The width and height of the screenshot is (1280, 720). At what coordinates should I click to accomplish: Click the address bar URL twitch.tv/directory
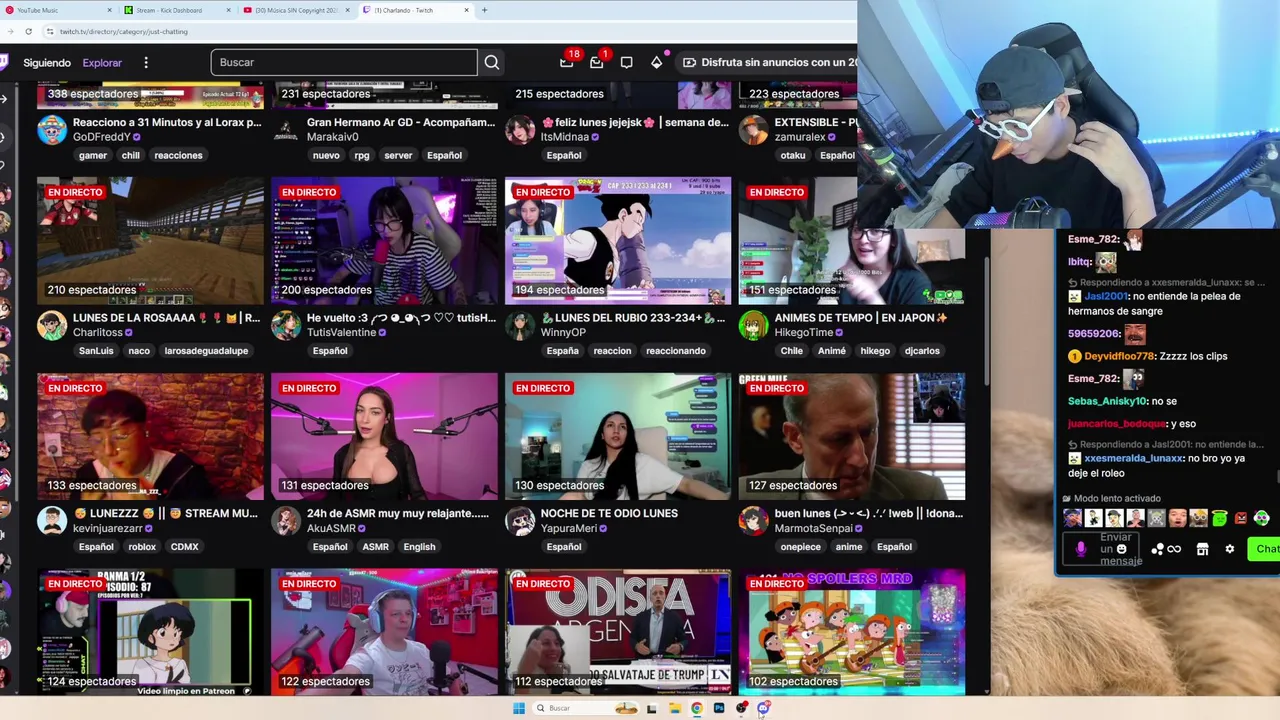click(x=123, y=31)
